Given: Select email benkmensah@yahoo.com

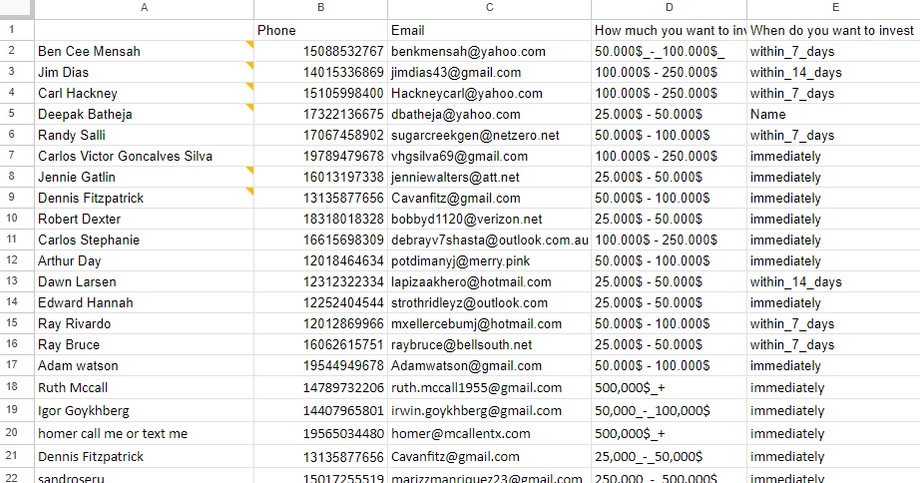Looking at the screenshot, I should click(x=489, y=51).
